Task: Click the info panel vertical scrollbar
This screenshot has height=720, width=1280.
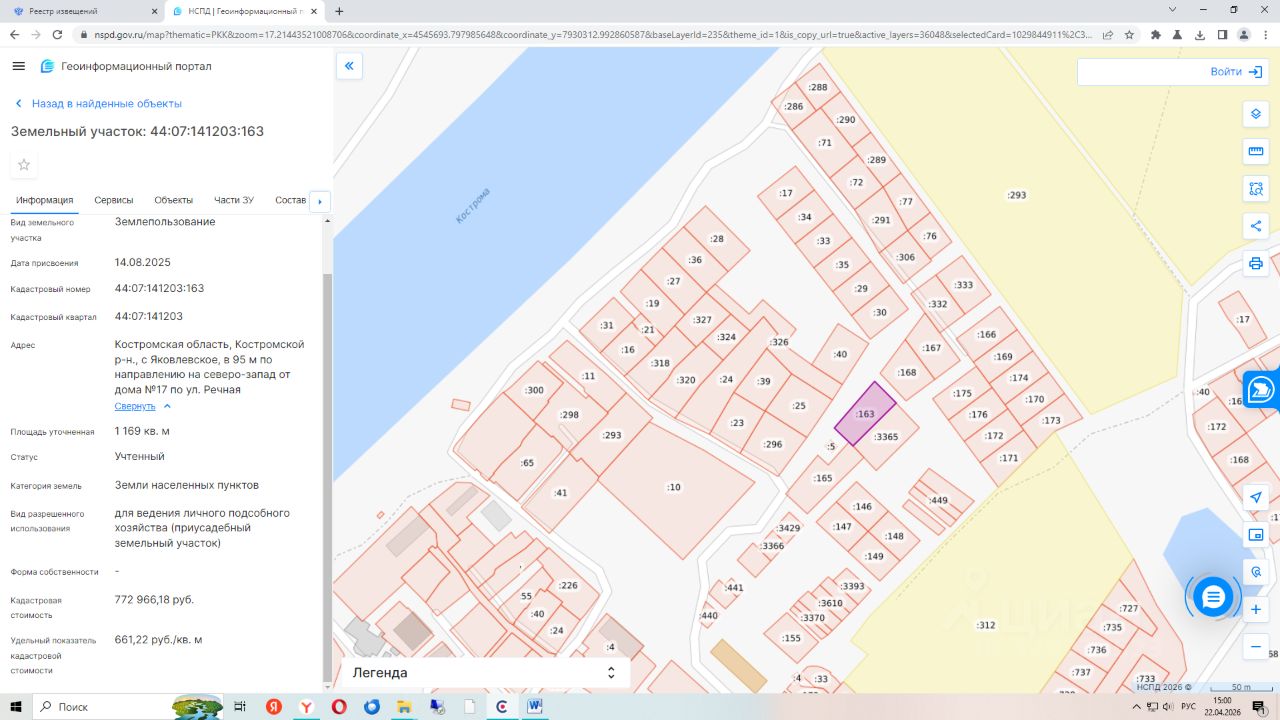Action: click(327, 477)
